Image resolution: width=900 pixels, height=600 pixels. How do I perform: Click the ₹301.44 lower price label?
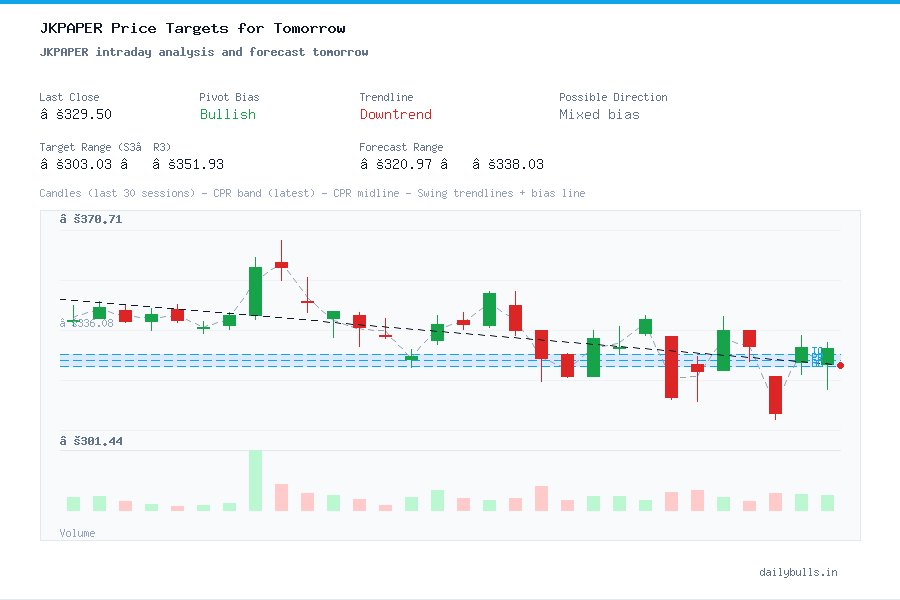92,440
